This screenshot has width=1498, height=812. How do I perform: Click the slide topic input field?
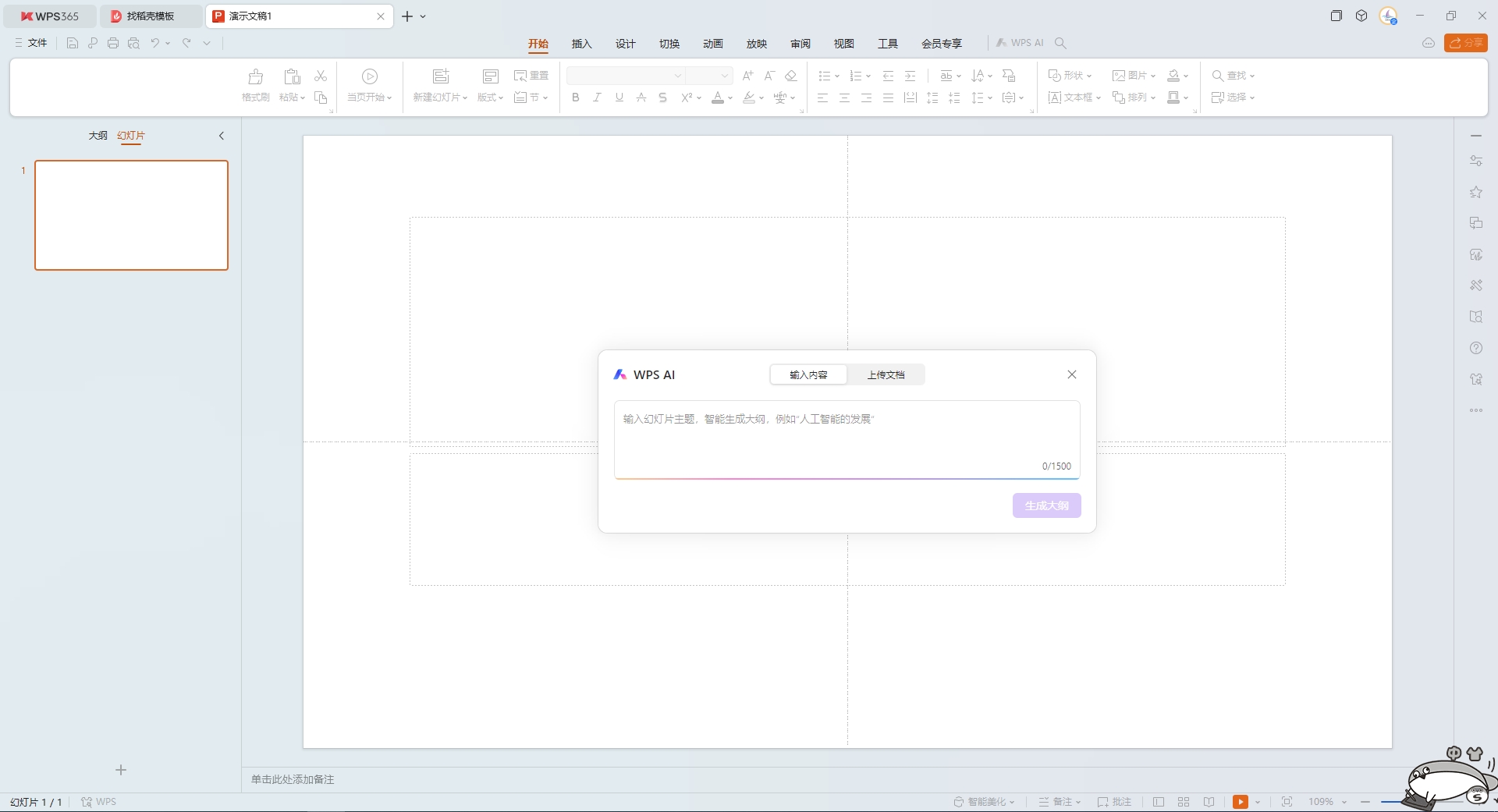pyautogui.click(x=847, y=439)
